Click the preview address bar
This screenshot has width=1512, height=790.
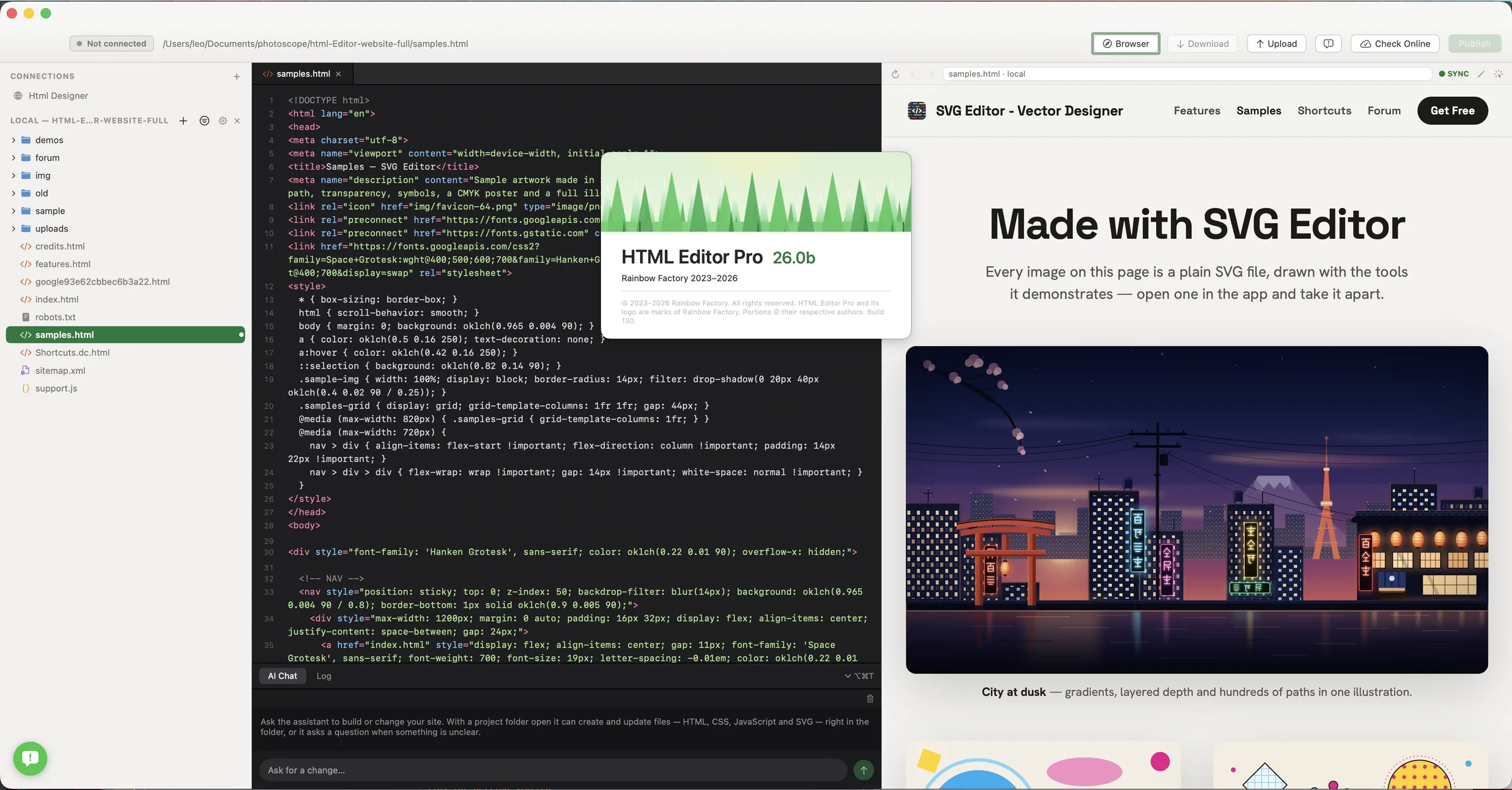click(1187, 74)
